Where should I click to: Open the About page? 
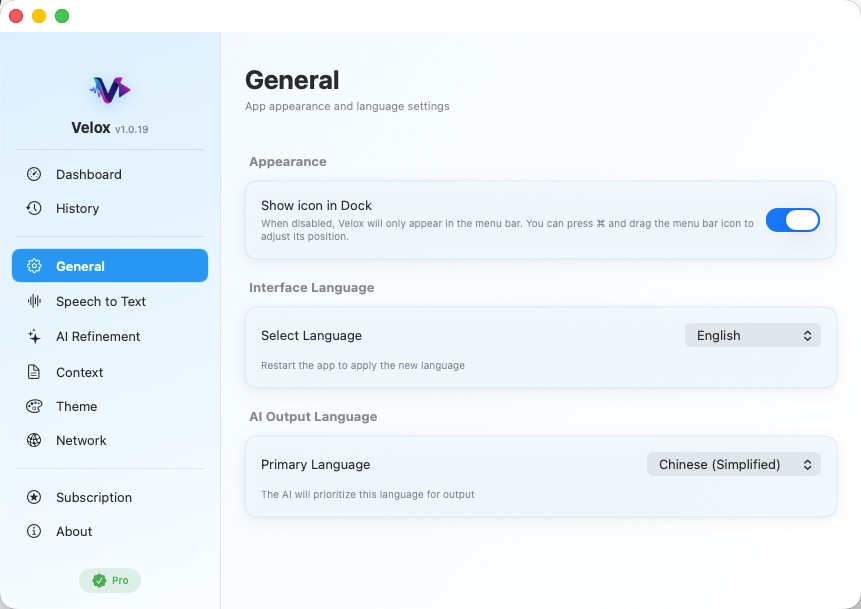click(74, 531)
